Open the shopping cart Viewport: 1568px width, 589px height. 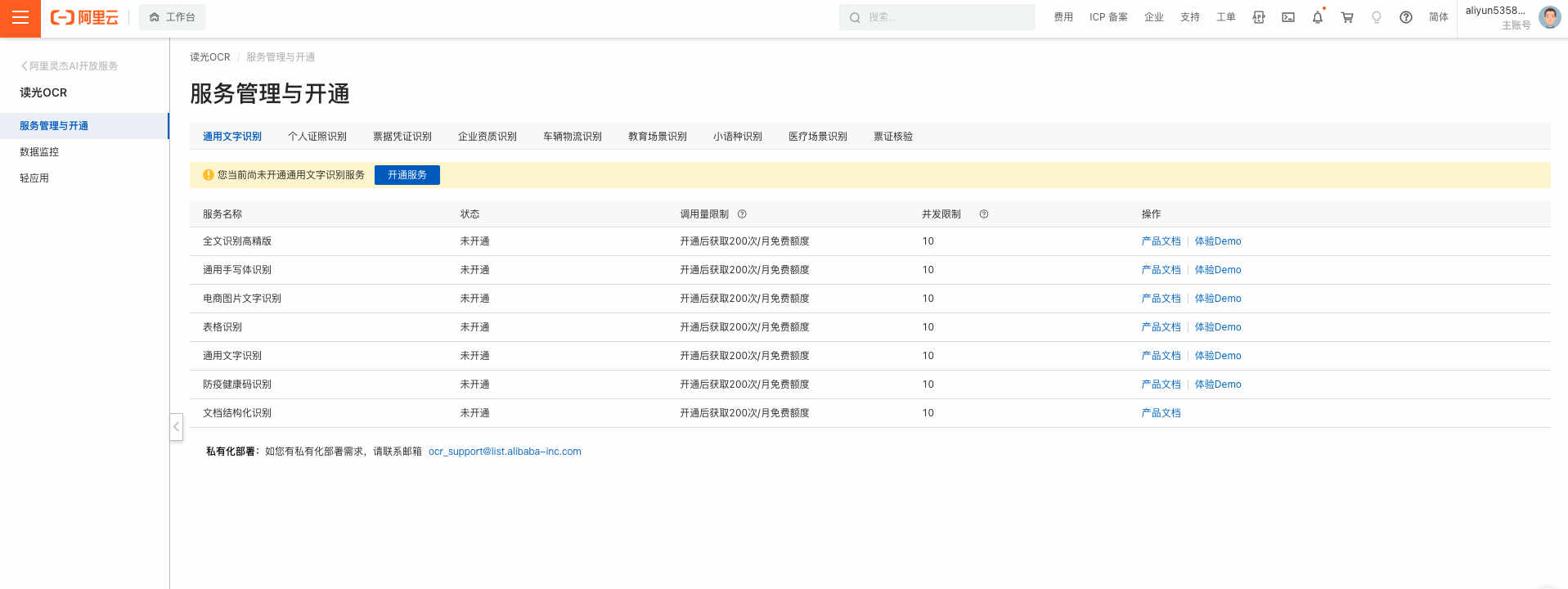click(x=1347, y=17)
